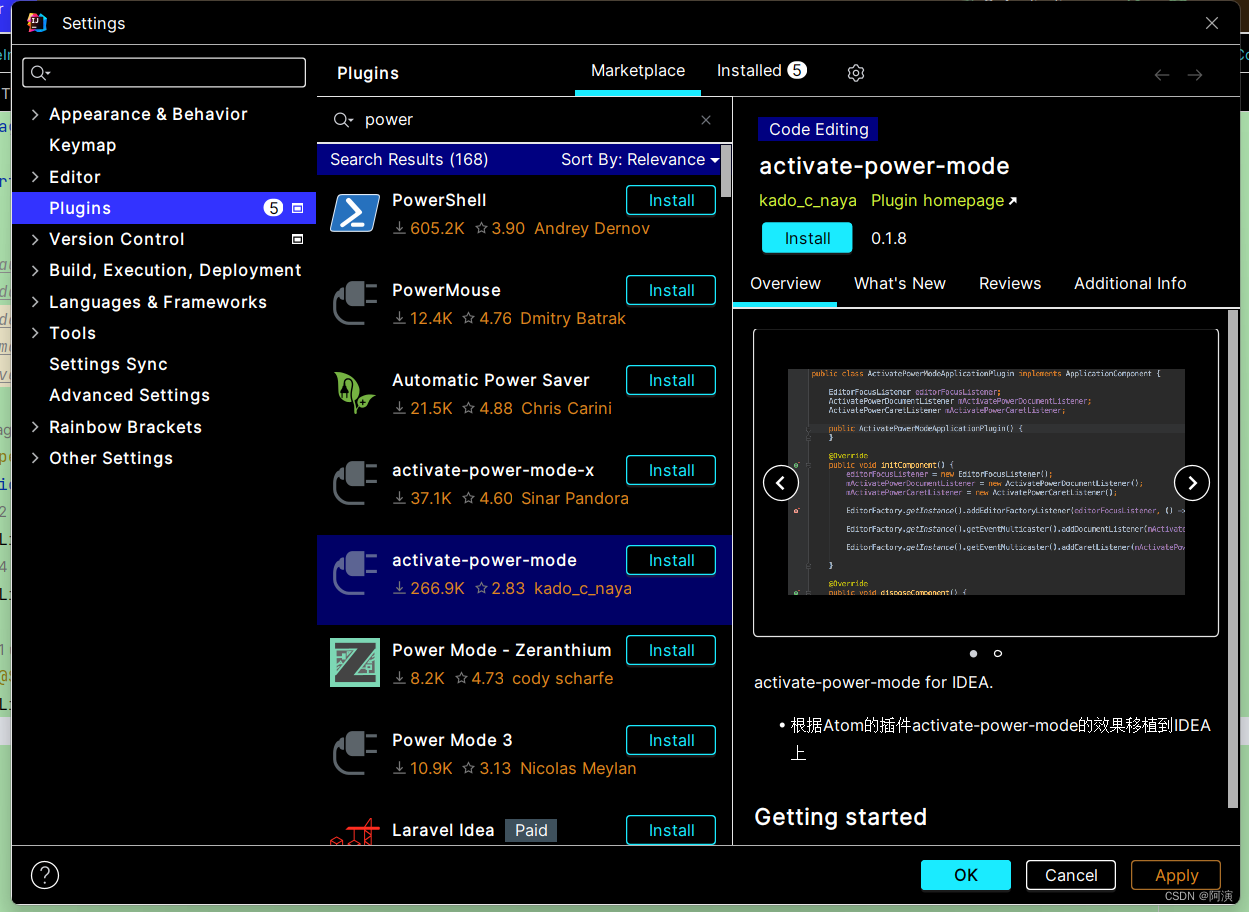The width and height of the screenshot is (1249, 912).
Task: Open the Additional Info tab
Action: coord(1130,284)
